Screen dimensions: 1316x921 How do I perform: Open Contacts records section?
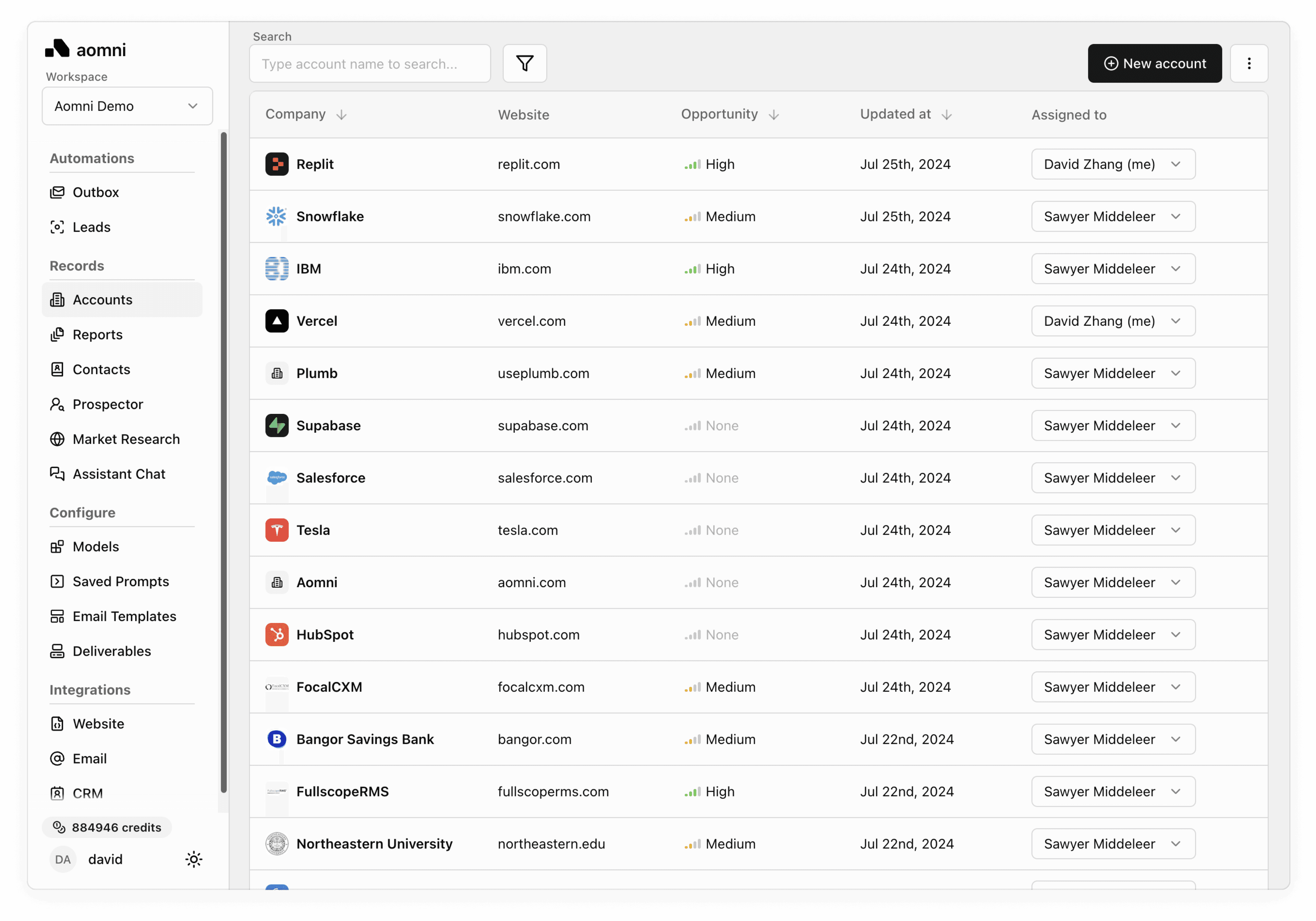[x=101, y=369]
